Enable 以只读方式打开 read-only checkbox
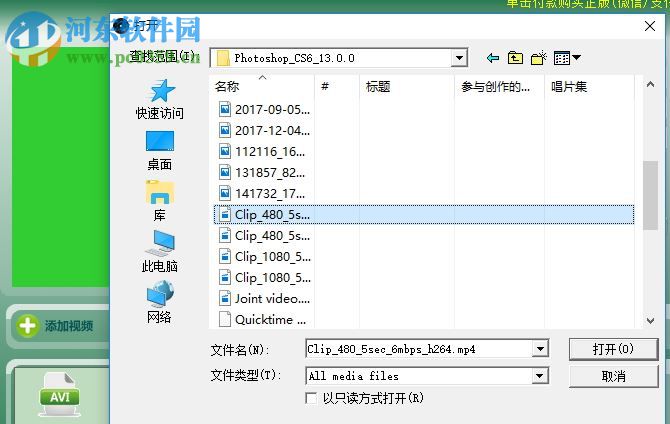This screenshot has height=424, width=670. coord(311,398)
